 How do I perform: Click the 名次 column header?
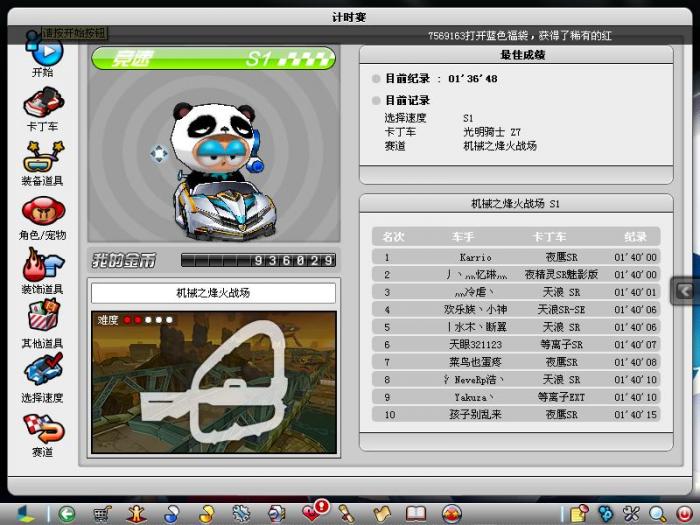[393, 237]
